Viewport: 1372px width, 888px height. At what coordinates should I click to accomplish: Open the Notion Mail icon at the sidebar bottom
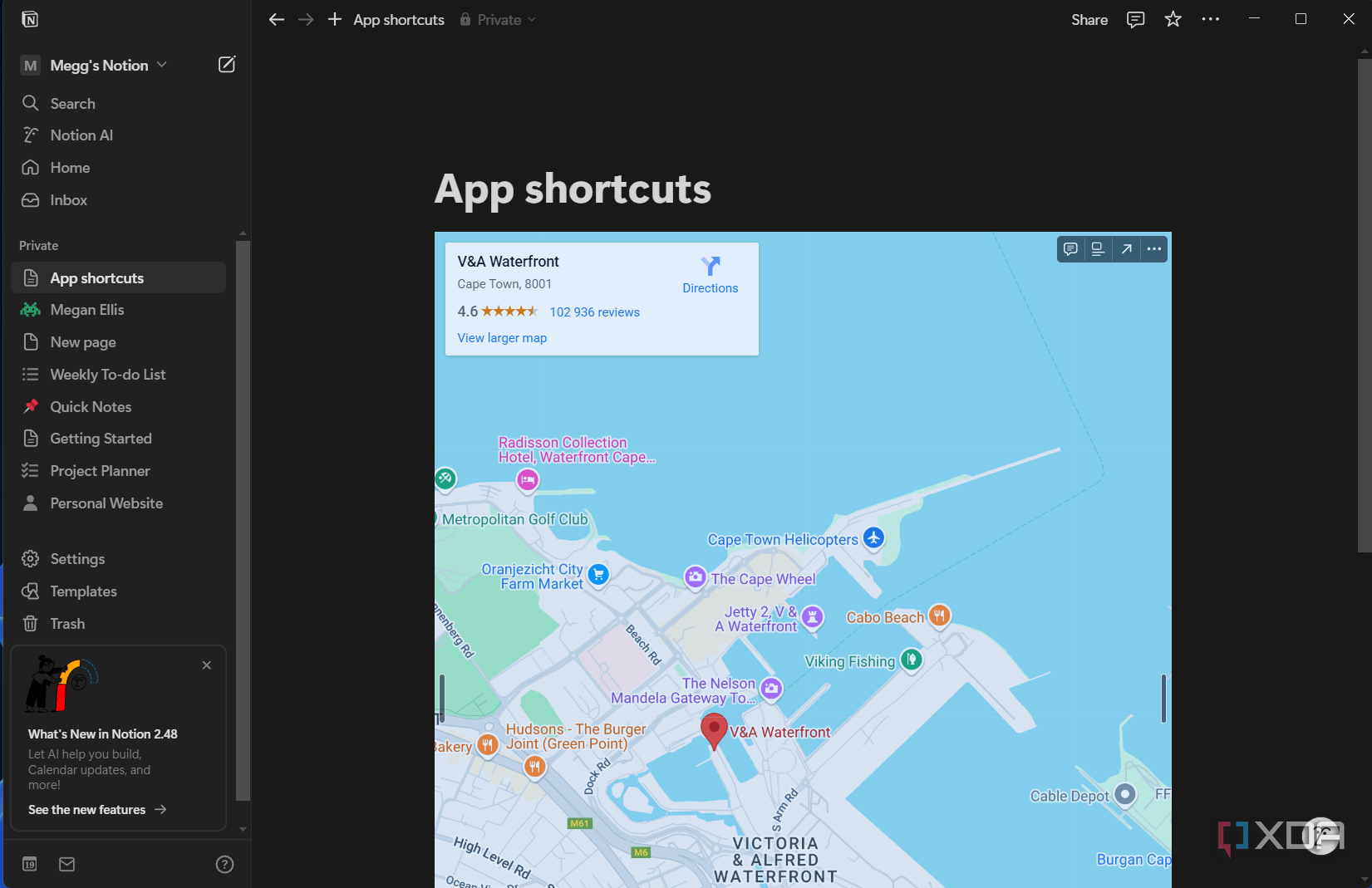pos(67,864)
